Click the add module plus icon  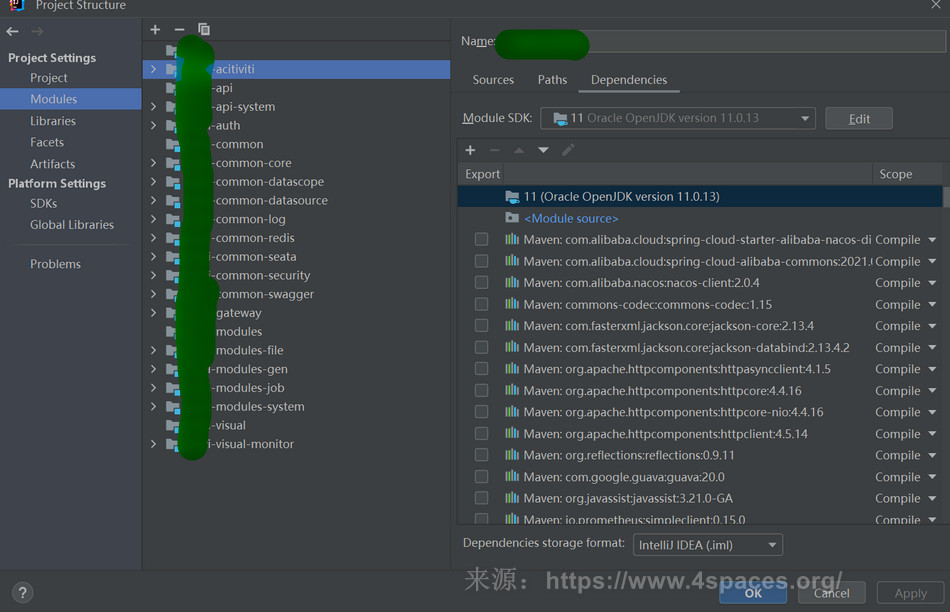click(155, 30)
